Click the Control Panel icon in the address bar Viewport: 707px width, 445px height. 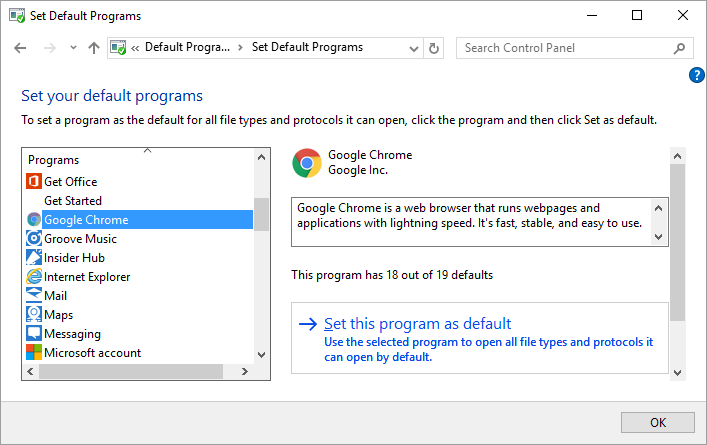[x=118, y=48]
